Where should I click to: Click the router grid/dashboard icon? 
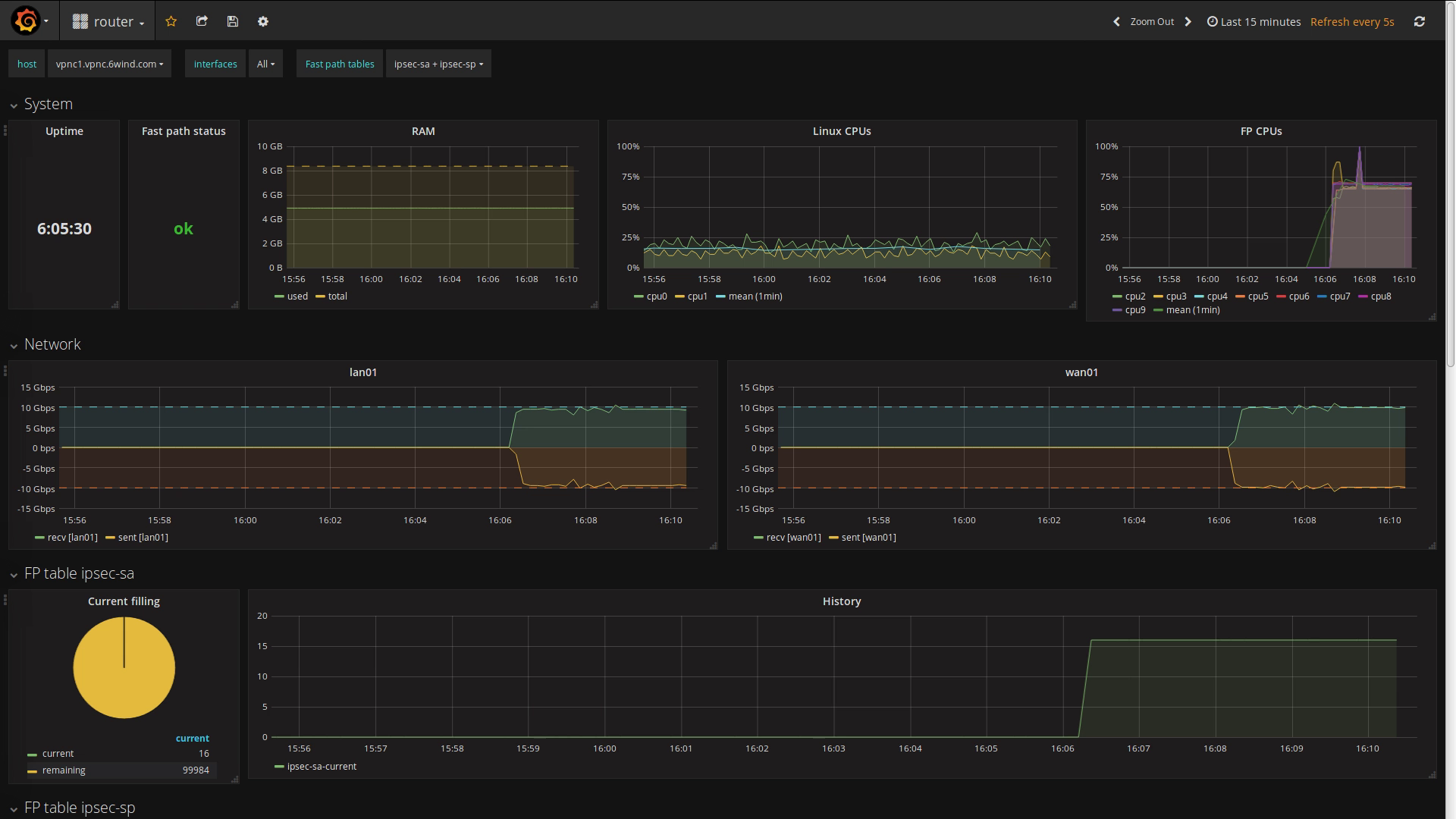click(x=80, y=21)
